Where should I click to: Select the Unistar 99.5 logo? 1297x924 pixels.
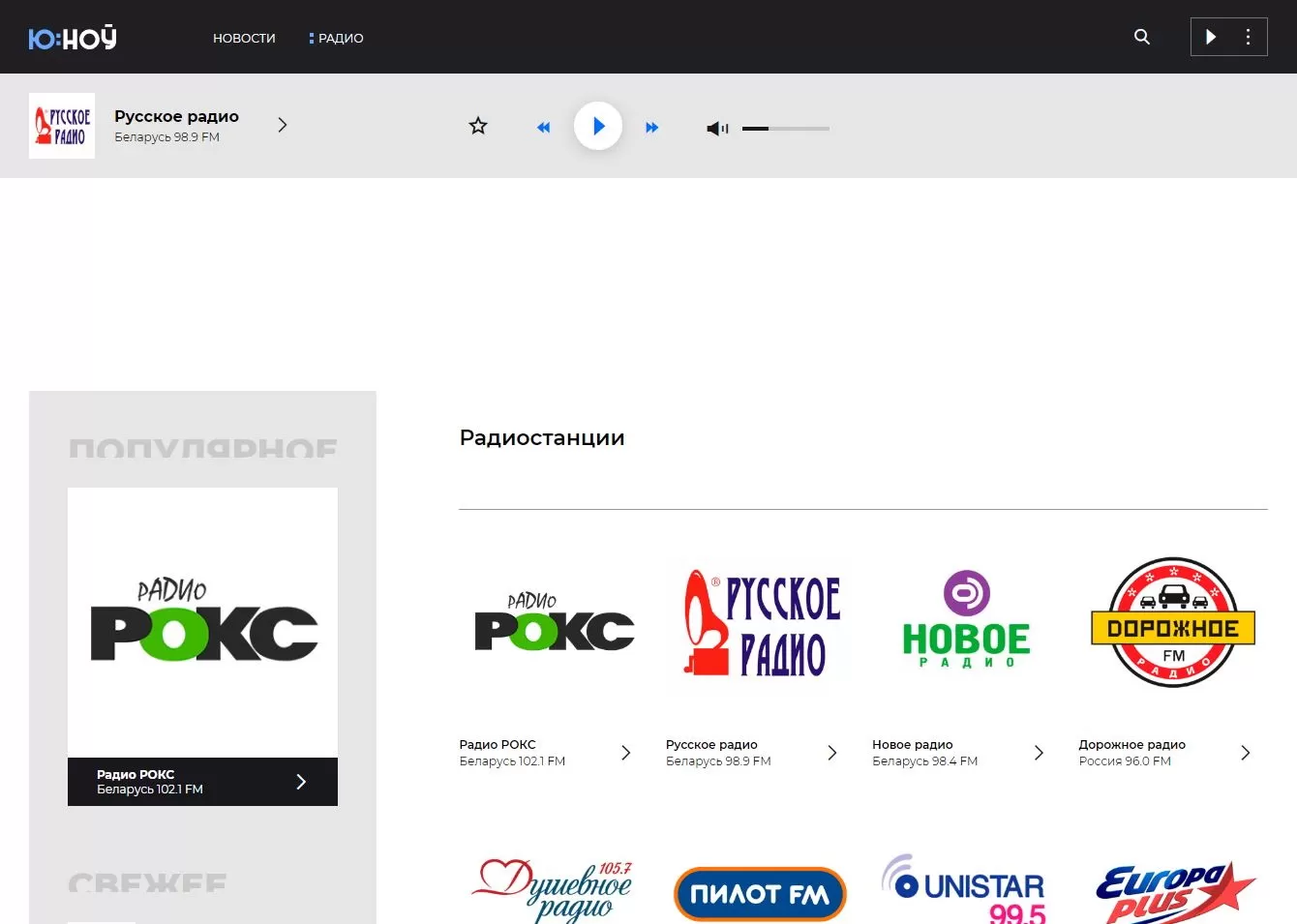point(964,888)
